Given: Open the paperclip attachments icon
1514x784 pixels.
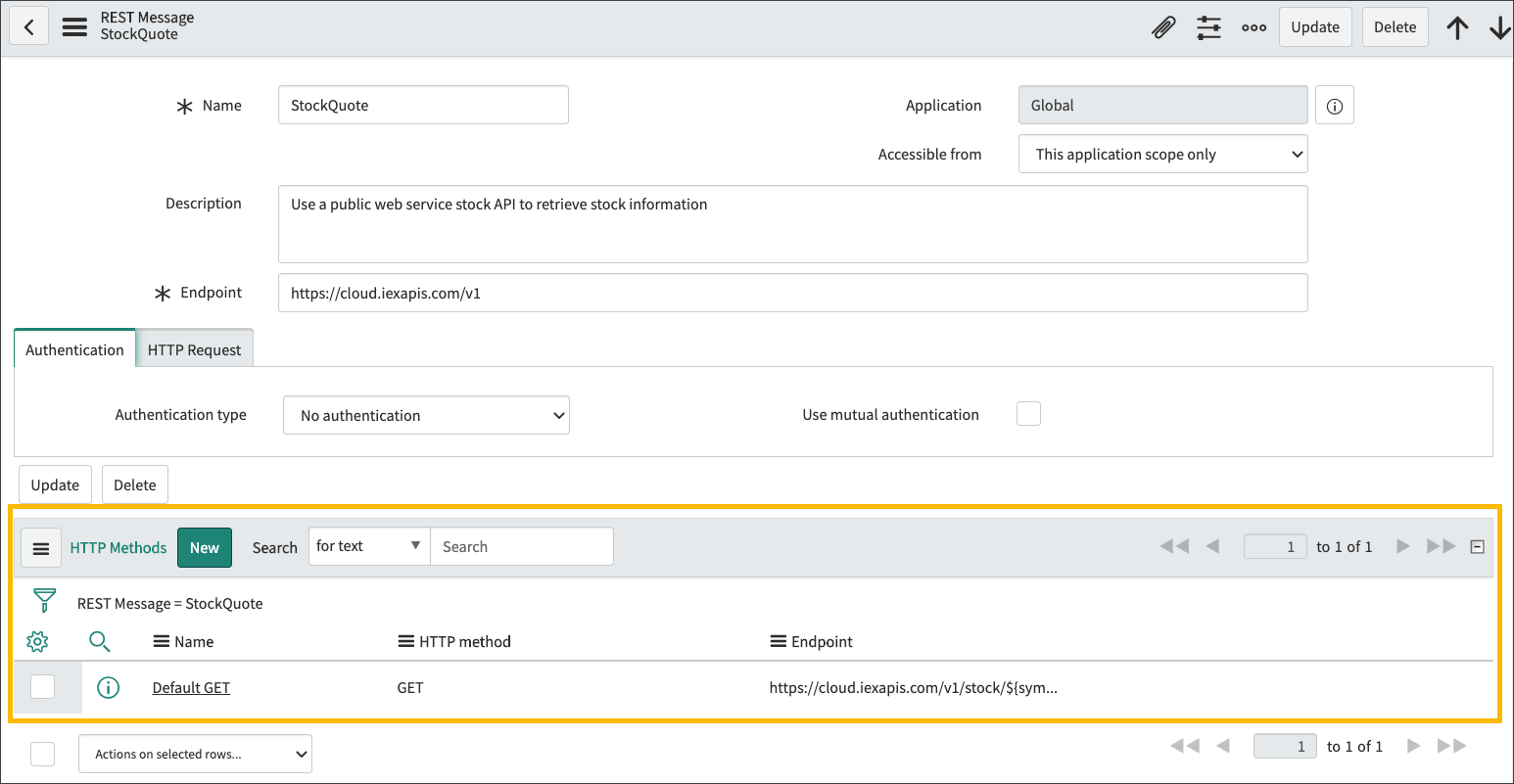Looking at the screenshot, I should click(1162, 27).
